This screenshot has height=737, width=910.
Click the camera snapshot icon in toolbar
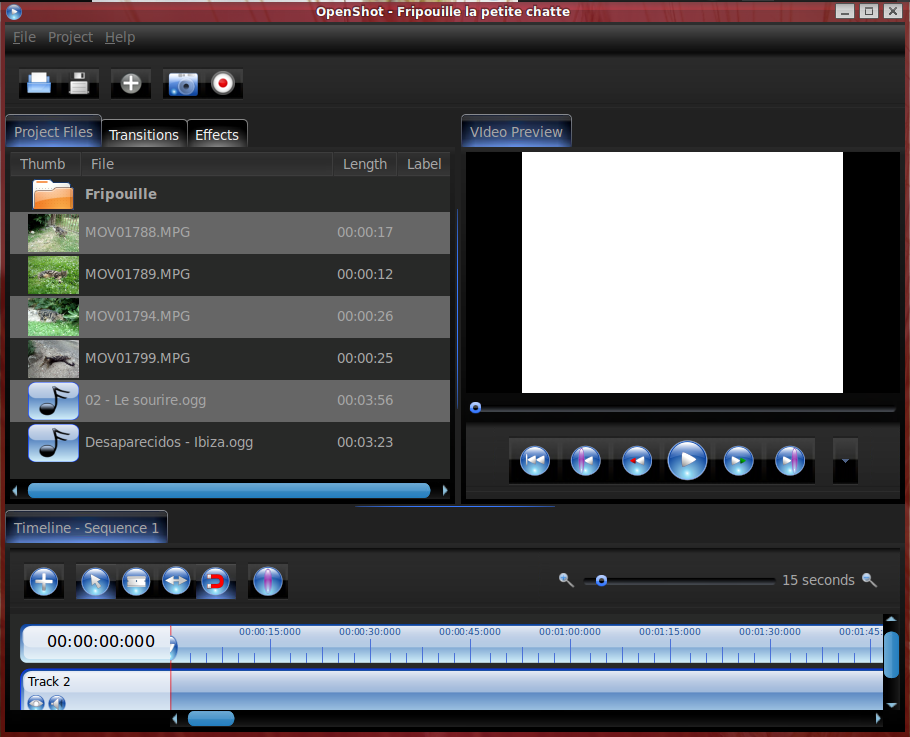[183, 84]
